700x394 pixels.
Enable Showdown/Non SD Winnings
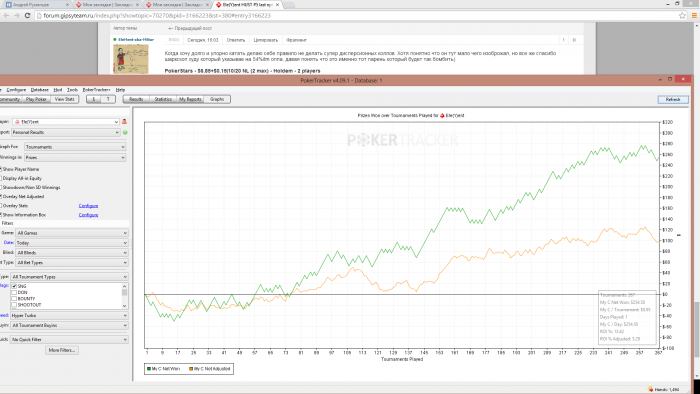(0, 187)
